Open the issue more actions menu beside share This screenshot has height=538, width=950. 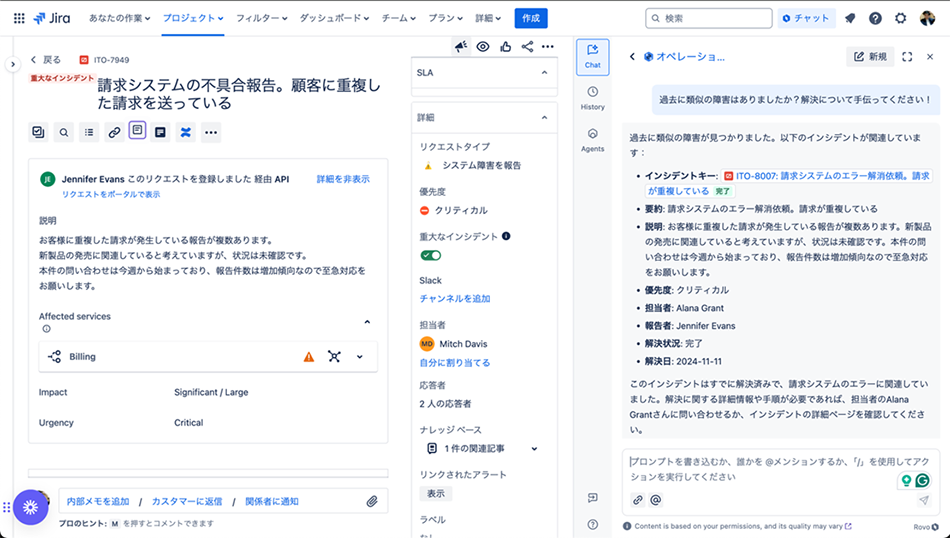coord(548,47)
